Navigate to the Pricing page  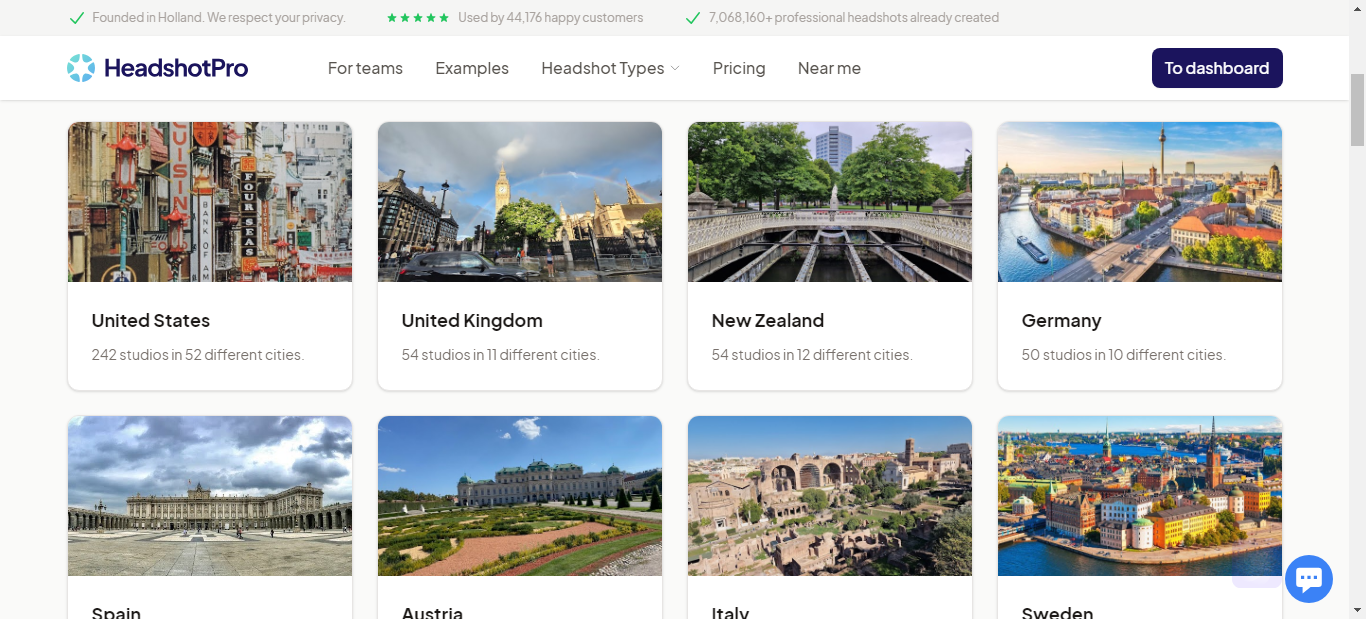[x=739, y=68]
